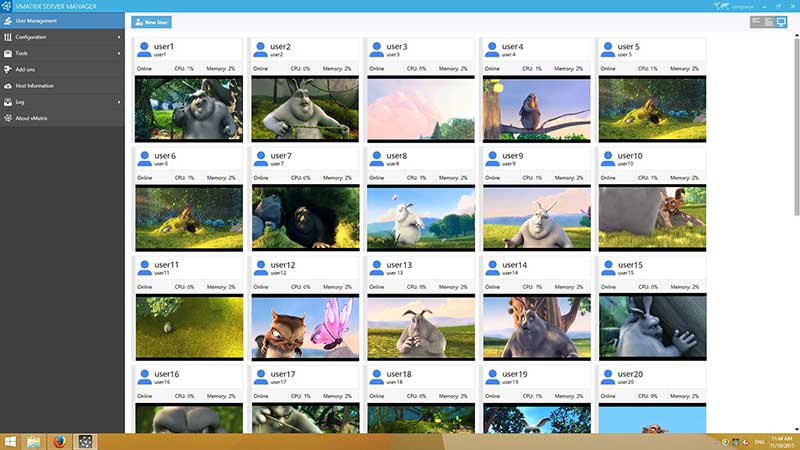The width and height of the screenshot is (800, 450).
Task: Open user4 desktop preview thumbnail
Action: coord(535,108)
